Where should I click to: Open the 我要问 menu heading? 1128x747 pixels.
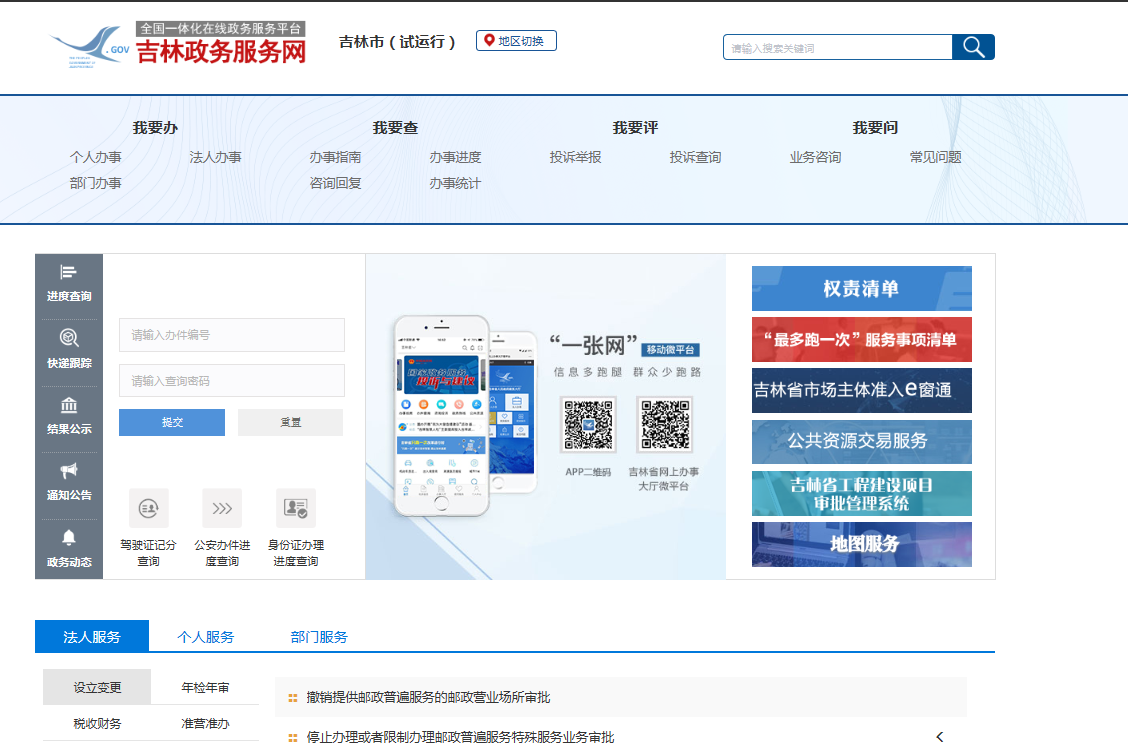[875, 127]
